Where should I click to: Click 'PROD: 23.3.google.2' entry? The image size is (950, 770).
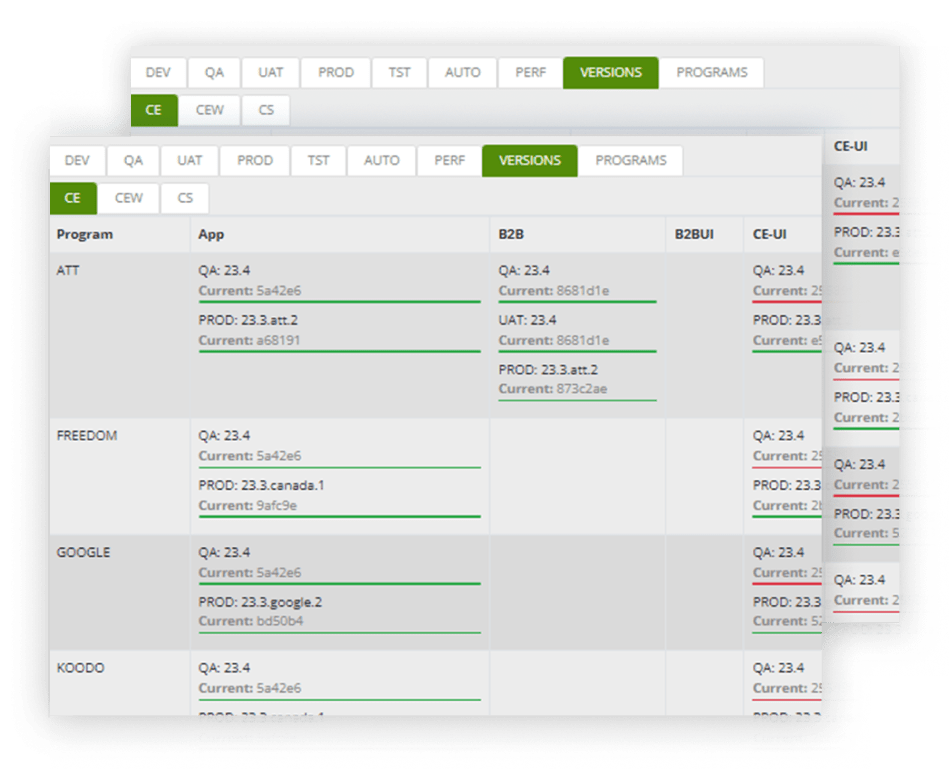click(x=261, y=602)
